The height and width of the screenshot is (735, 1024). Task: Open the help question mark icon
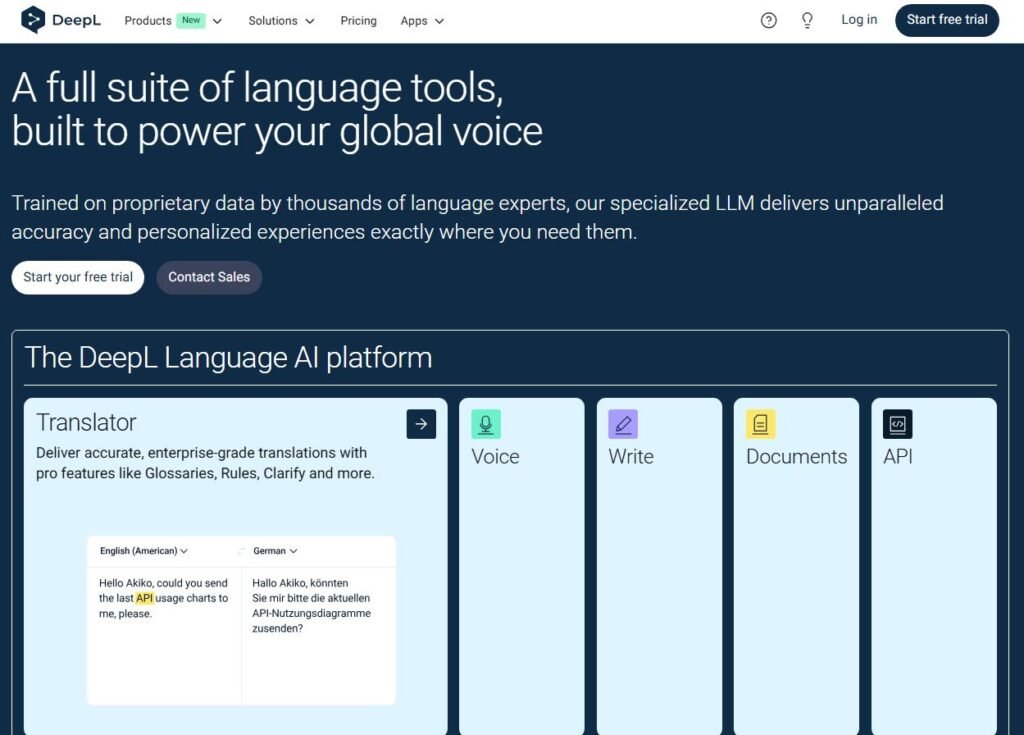coord(768,20)
